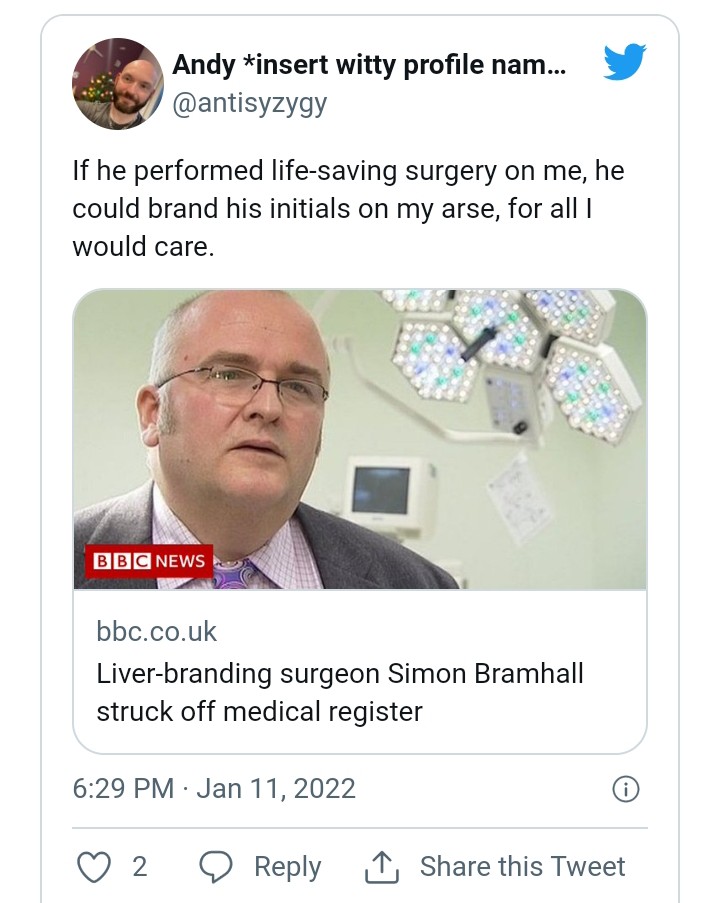Click the like count number 2
720x903 pixels.
click(x=139, y=866)
